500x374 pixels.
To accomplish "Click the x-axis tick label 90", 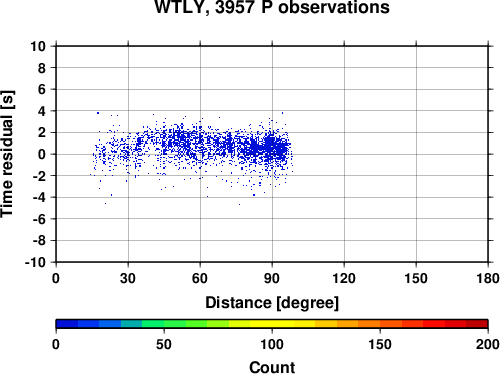I will 272,278.
